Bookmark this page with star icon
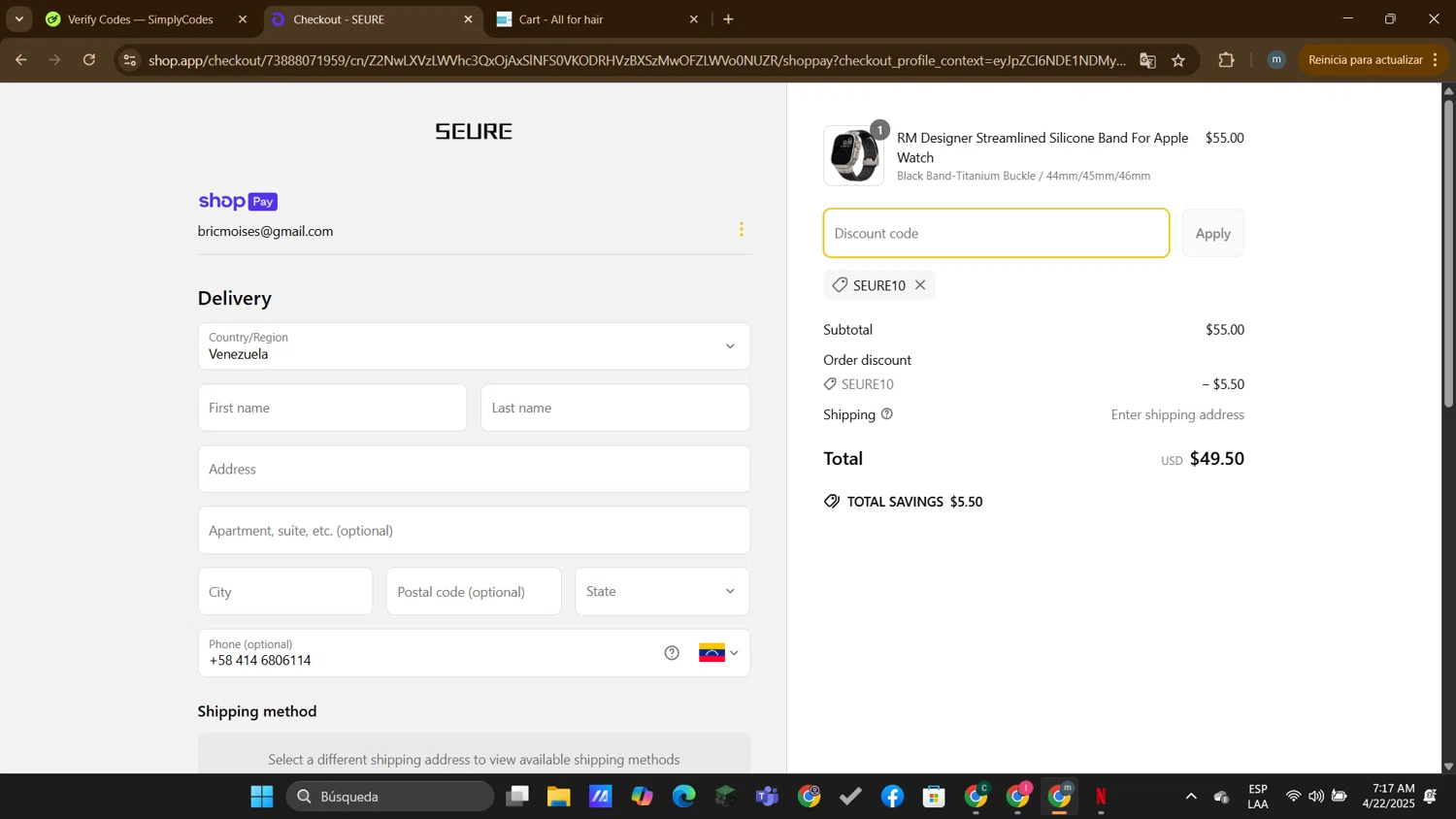 [1178, 60]
